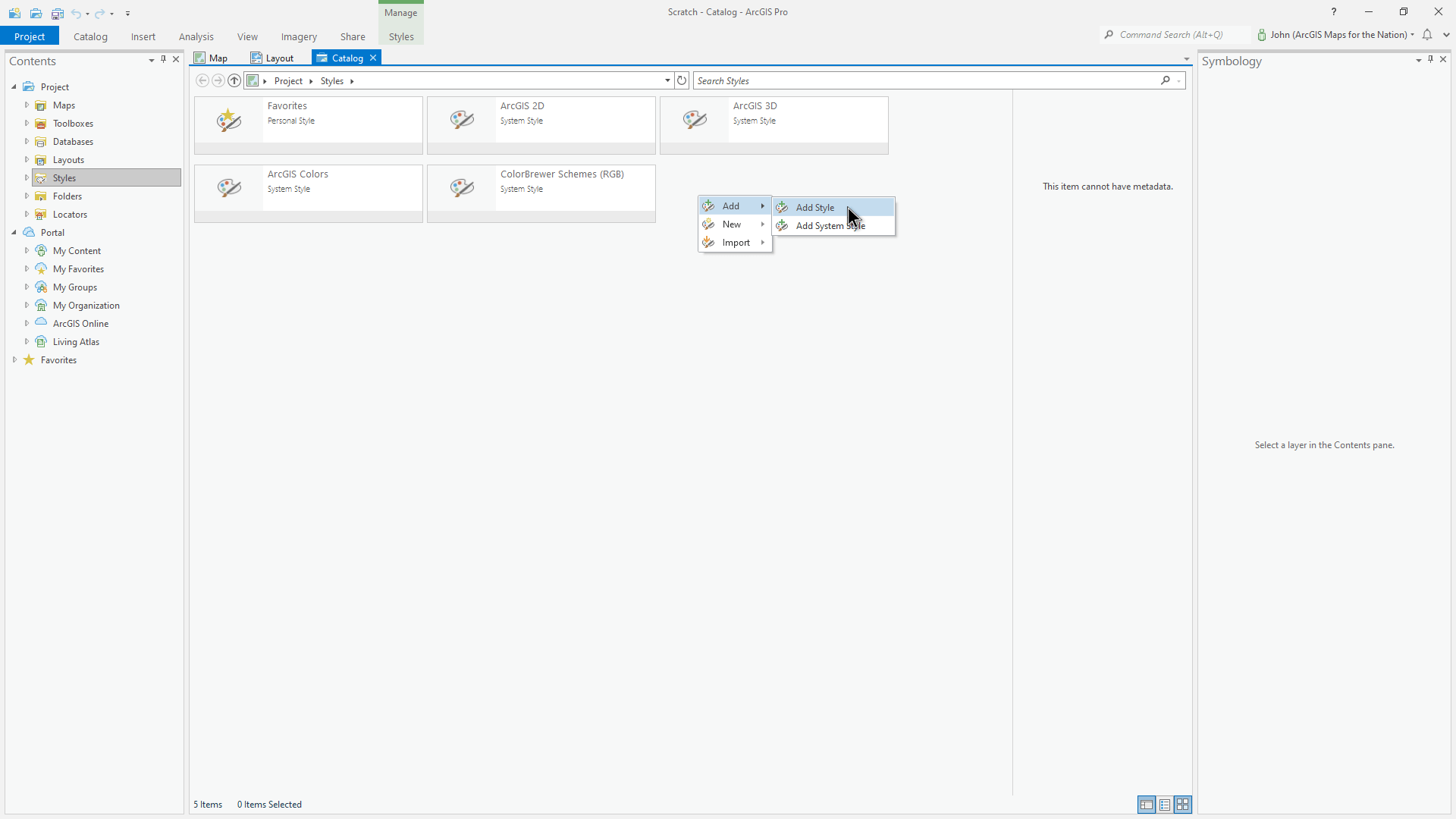Click the notifications bell icon
The width and height of the screenshot is (1456, 819).
pos(1427,35)
